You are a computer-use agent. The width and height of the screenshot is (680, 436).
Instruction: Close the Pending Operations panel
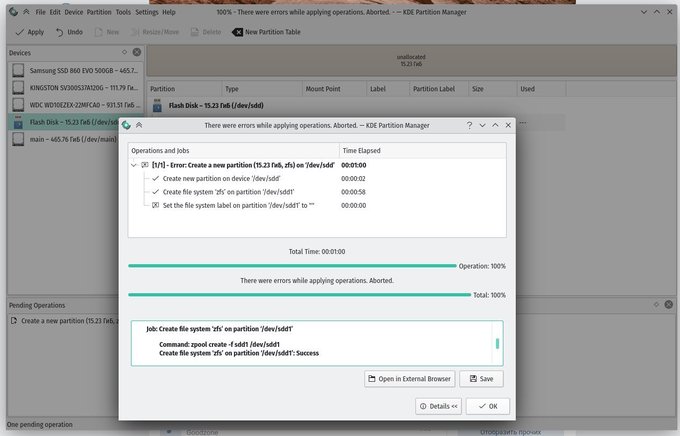coord(669,305)
